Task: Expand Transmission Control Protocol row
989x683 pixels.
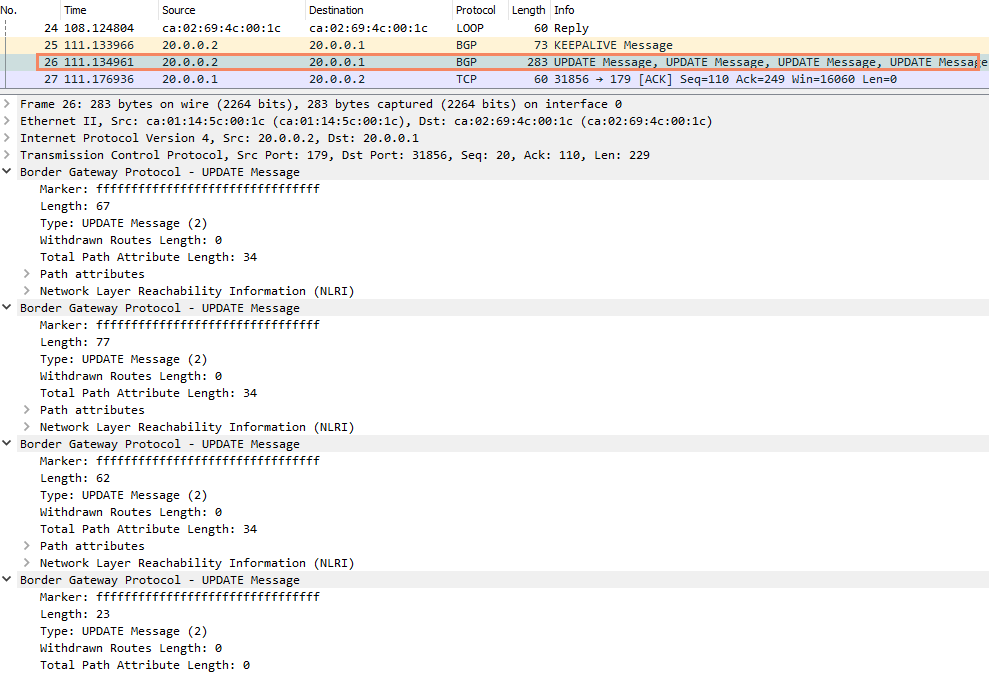Action: click(x=7, y=155)
